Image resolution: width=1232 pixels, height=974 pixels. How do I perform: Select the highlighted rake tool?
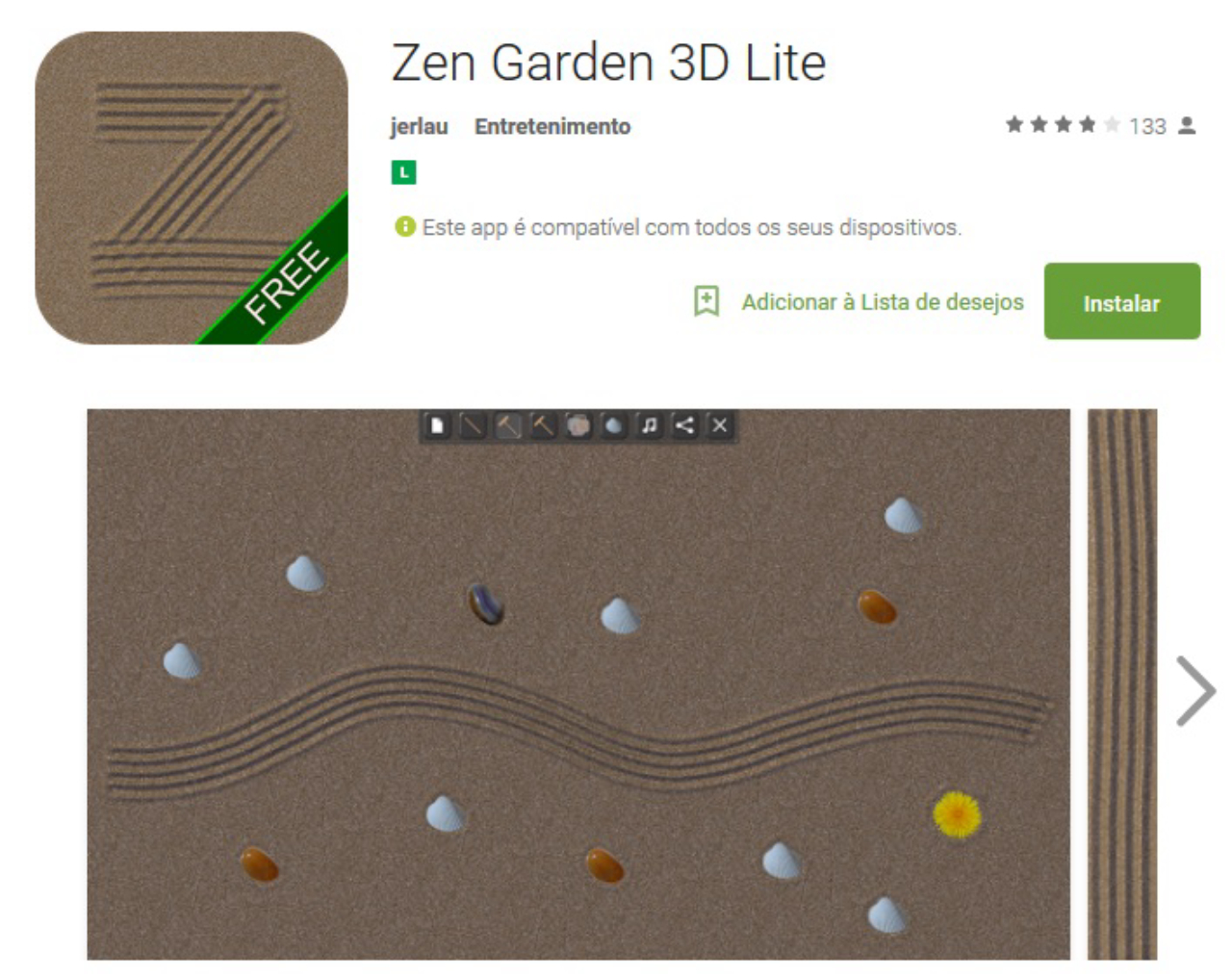pos(508,425)
